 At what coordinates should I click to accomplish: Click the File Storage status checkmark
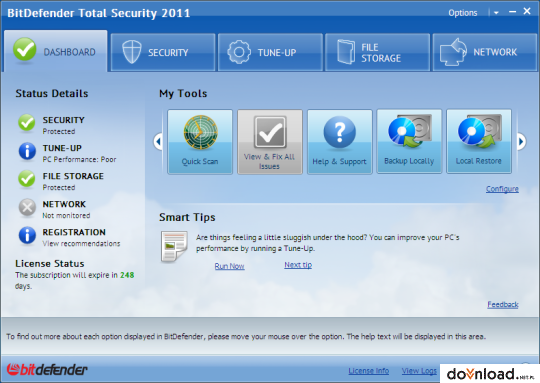(27, 179)
